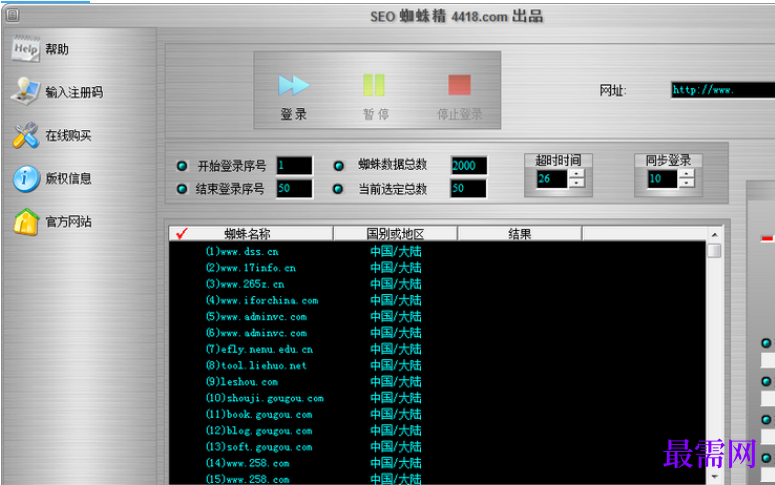
Task: Click the 帮助 sidebar label
Action: pyautogui.click(x=57, y=49)
